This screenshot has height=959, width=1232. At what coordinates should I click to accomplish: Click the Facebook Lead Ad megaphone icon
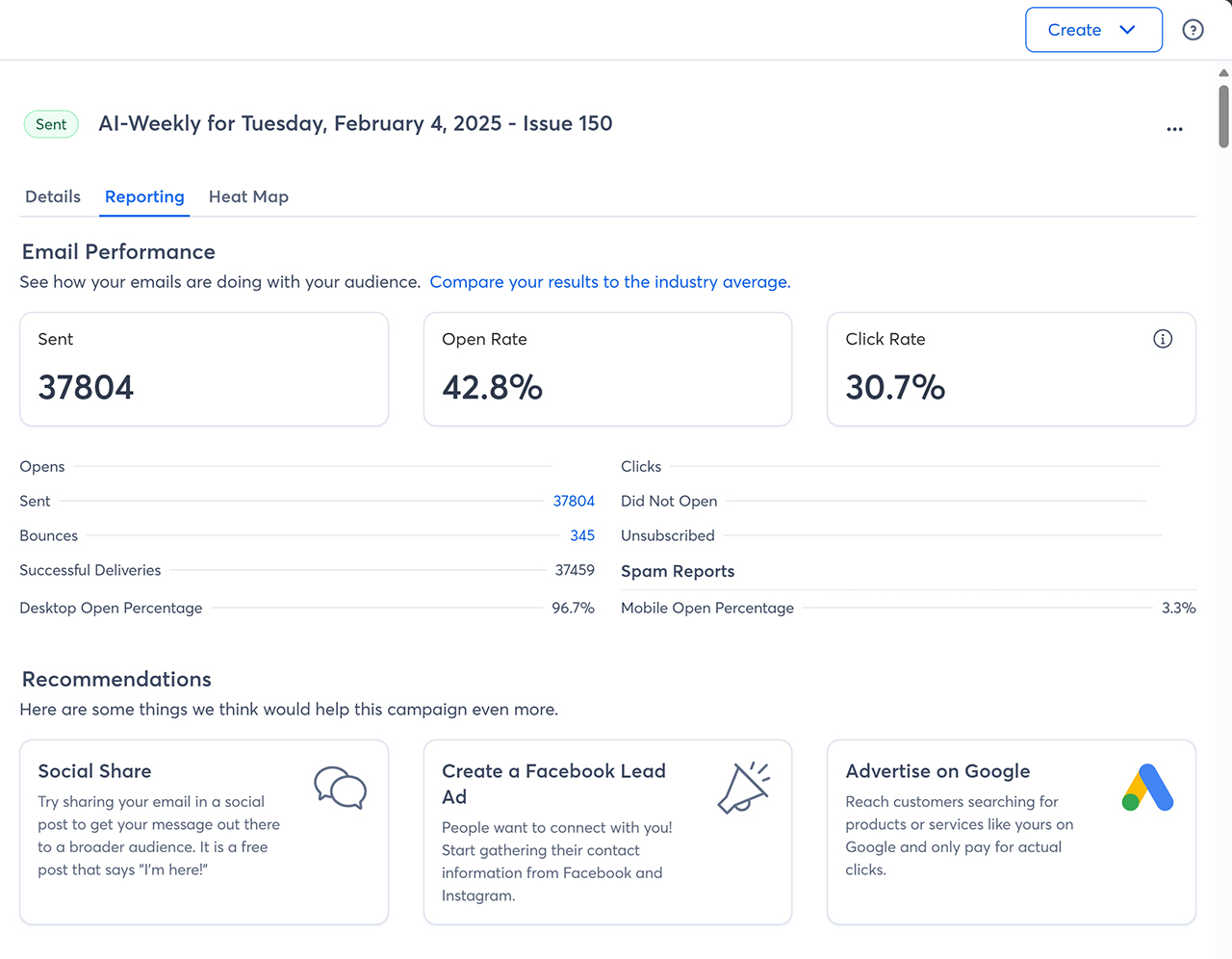(744, 788)
